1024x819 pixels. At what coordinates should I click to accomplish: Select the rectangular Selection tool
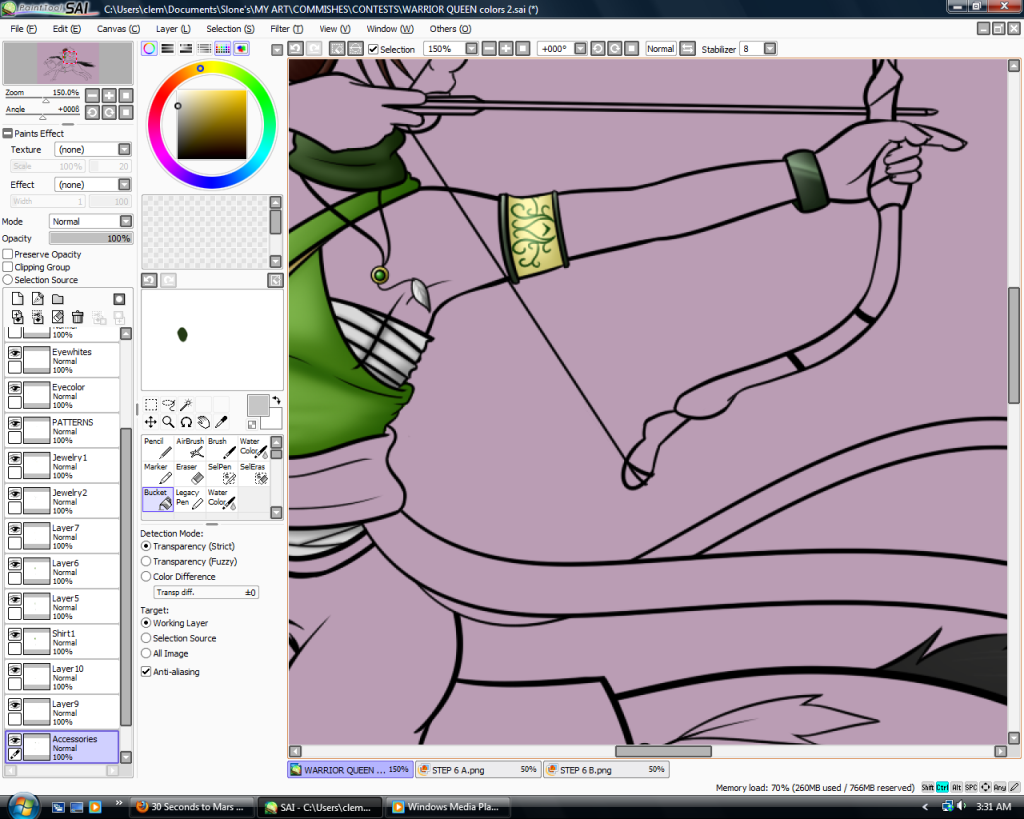pyautogui.click(x=151, y=405)
